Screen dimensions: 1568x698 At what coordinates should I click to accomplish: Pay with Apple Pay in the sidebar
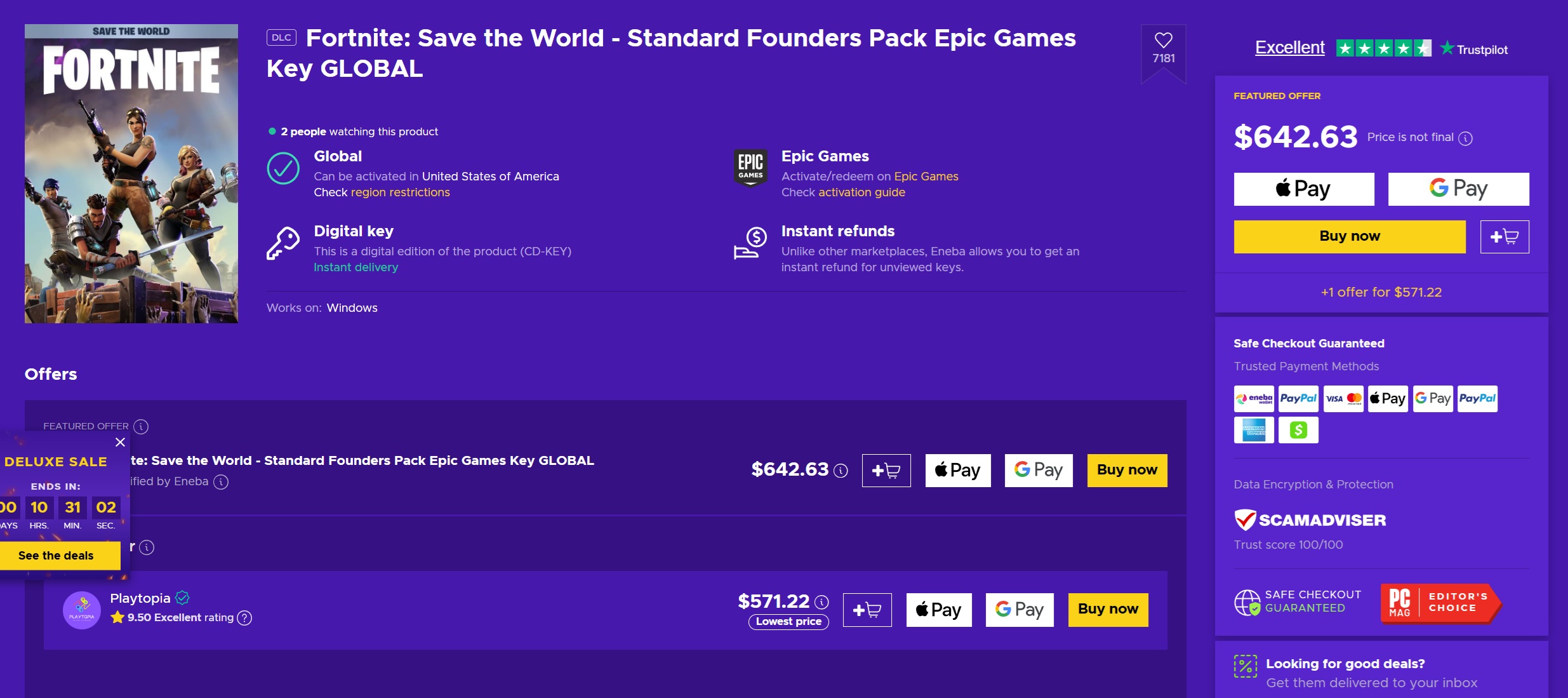point(1303,189)
